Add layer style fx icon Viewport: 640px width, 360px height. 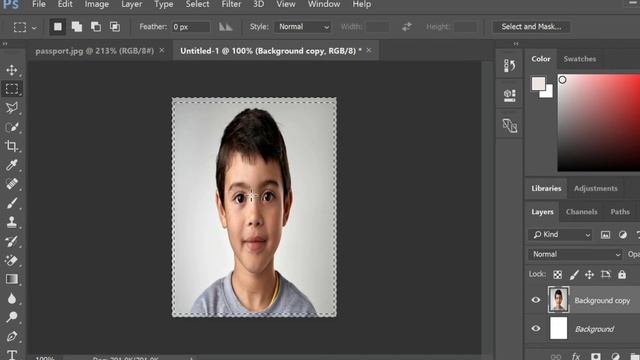pos(576,356)
